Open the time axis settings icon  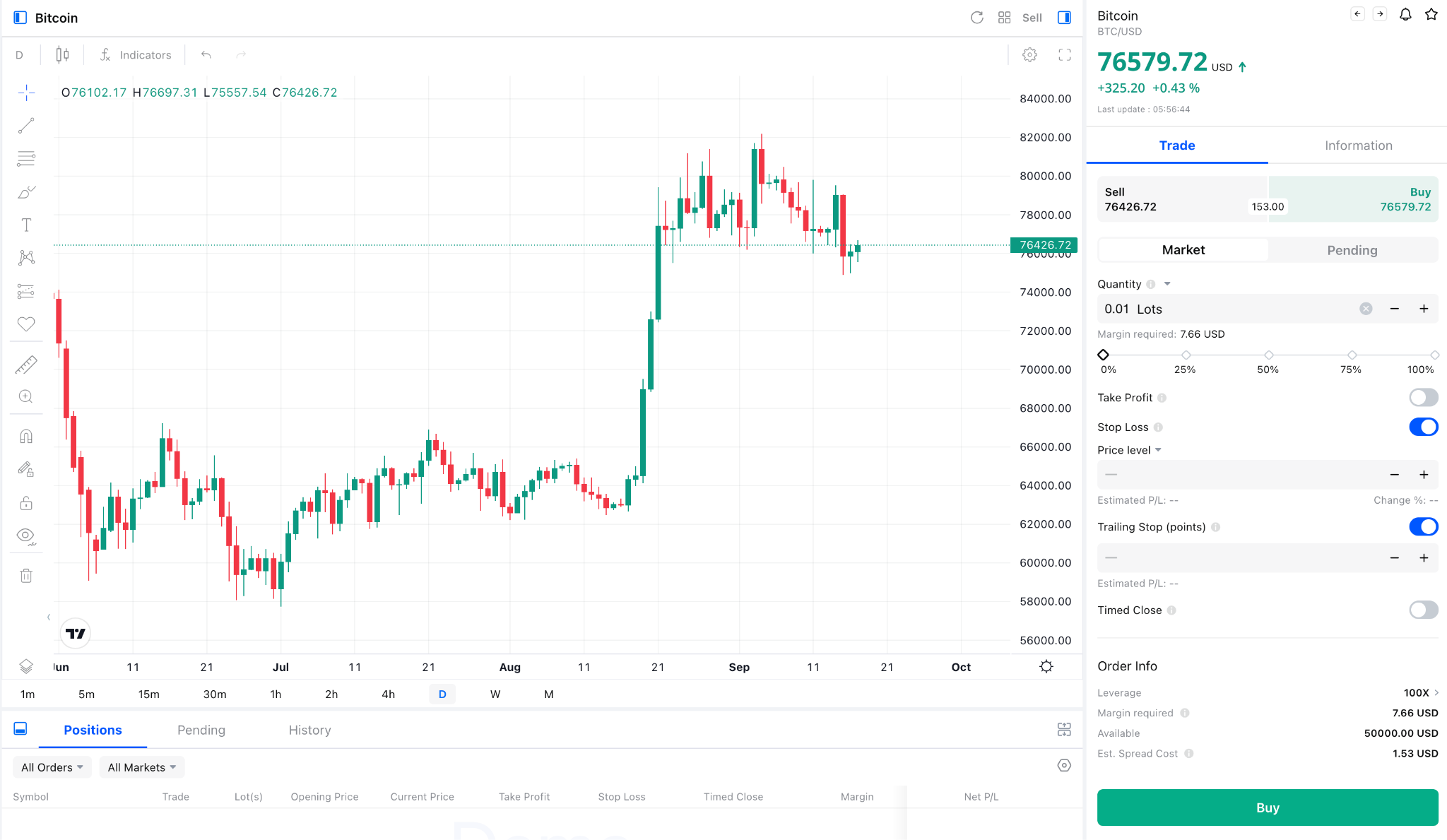pos(1046,666)
